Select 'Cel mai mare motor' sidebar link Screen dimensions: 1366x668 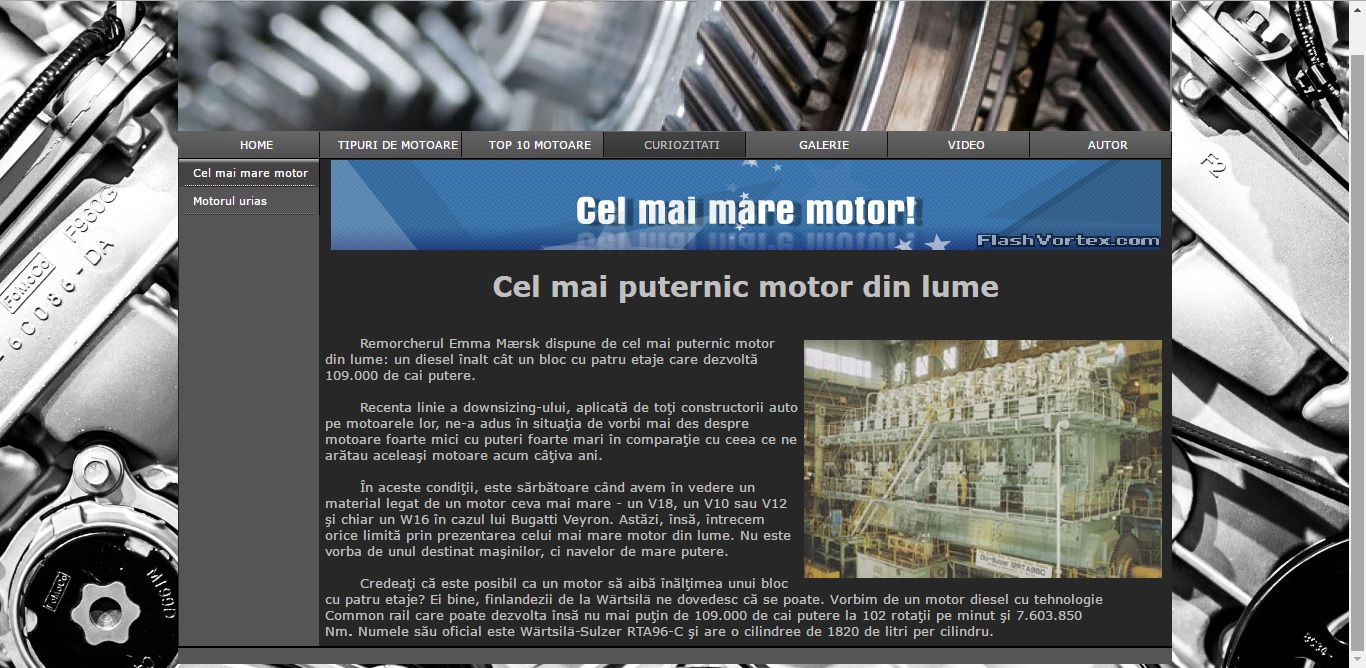[x=250, y=173]
